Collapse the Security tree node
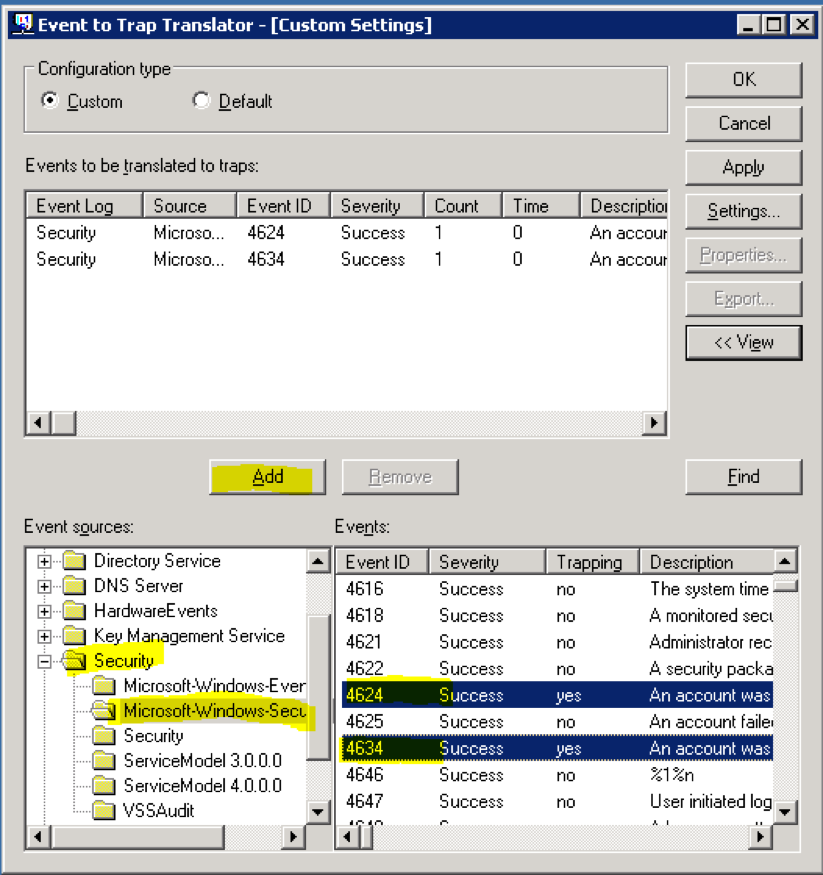This screenshot has height=875, width=823. (x=44, y=661)
